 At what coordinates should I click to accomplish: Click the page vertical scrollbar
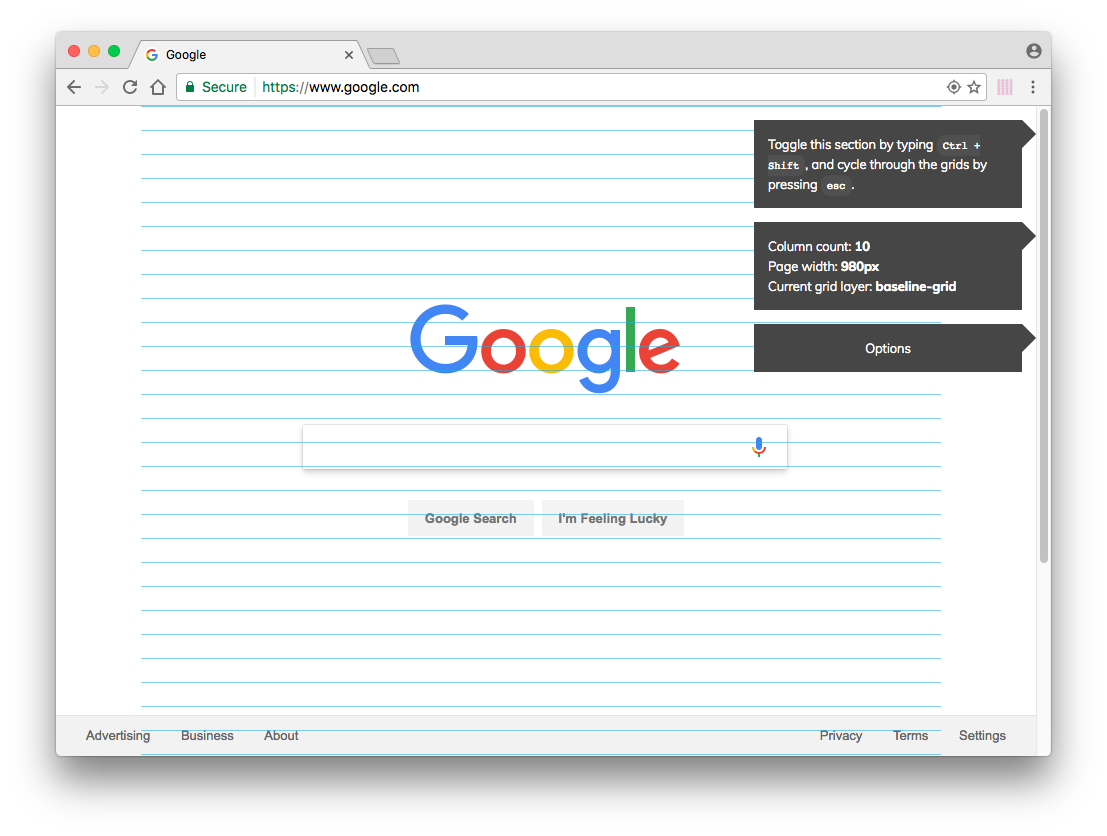pos(1044,336)
